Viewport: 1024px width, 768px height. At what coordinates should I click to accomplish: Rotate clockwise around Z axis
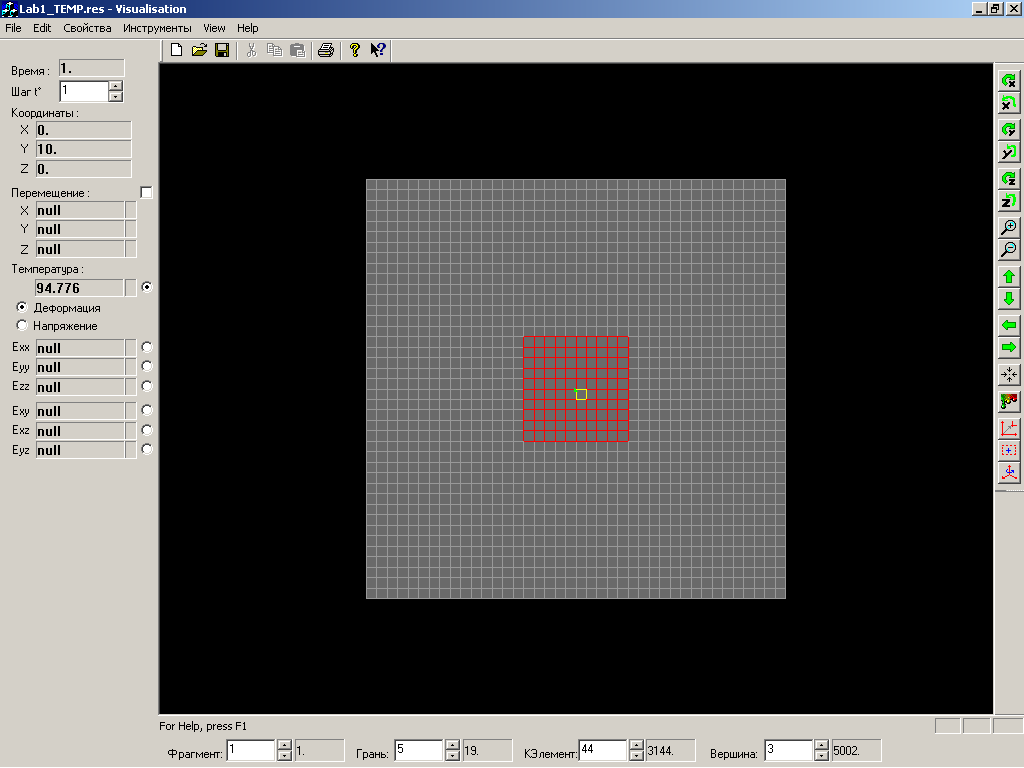pyautogui.click(x=1009, y=178)
